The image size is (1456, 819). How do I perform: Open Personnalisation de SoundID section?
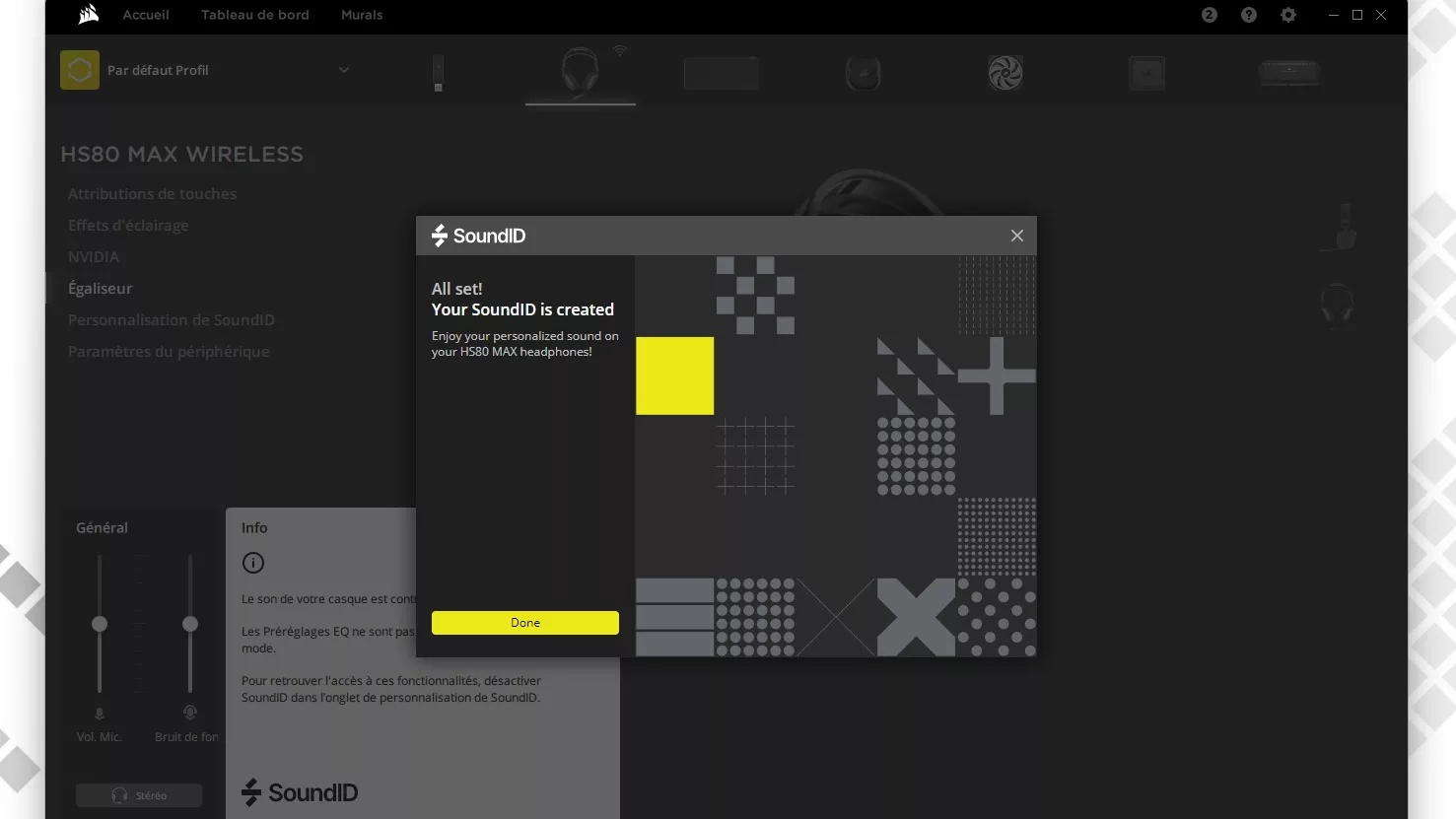pyautogui.click(x=172, y=320)
